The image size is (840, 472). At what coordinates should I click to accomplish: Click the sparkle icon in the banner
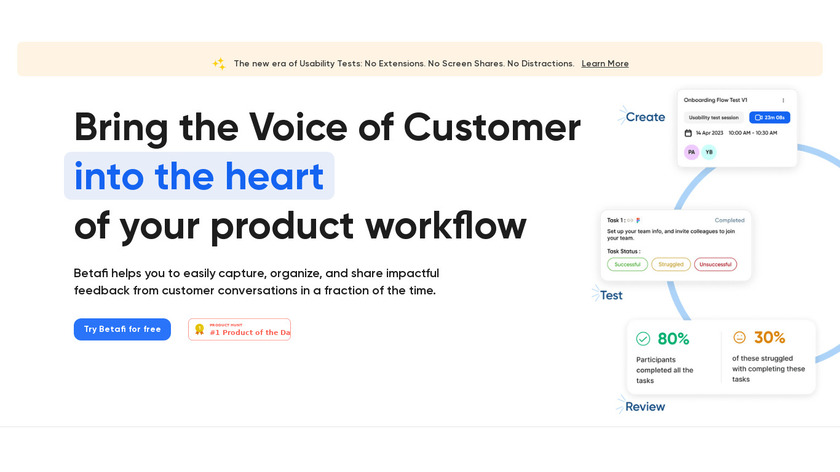pyautogui.click(x=219, y=63)
